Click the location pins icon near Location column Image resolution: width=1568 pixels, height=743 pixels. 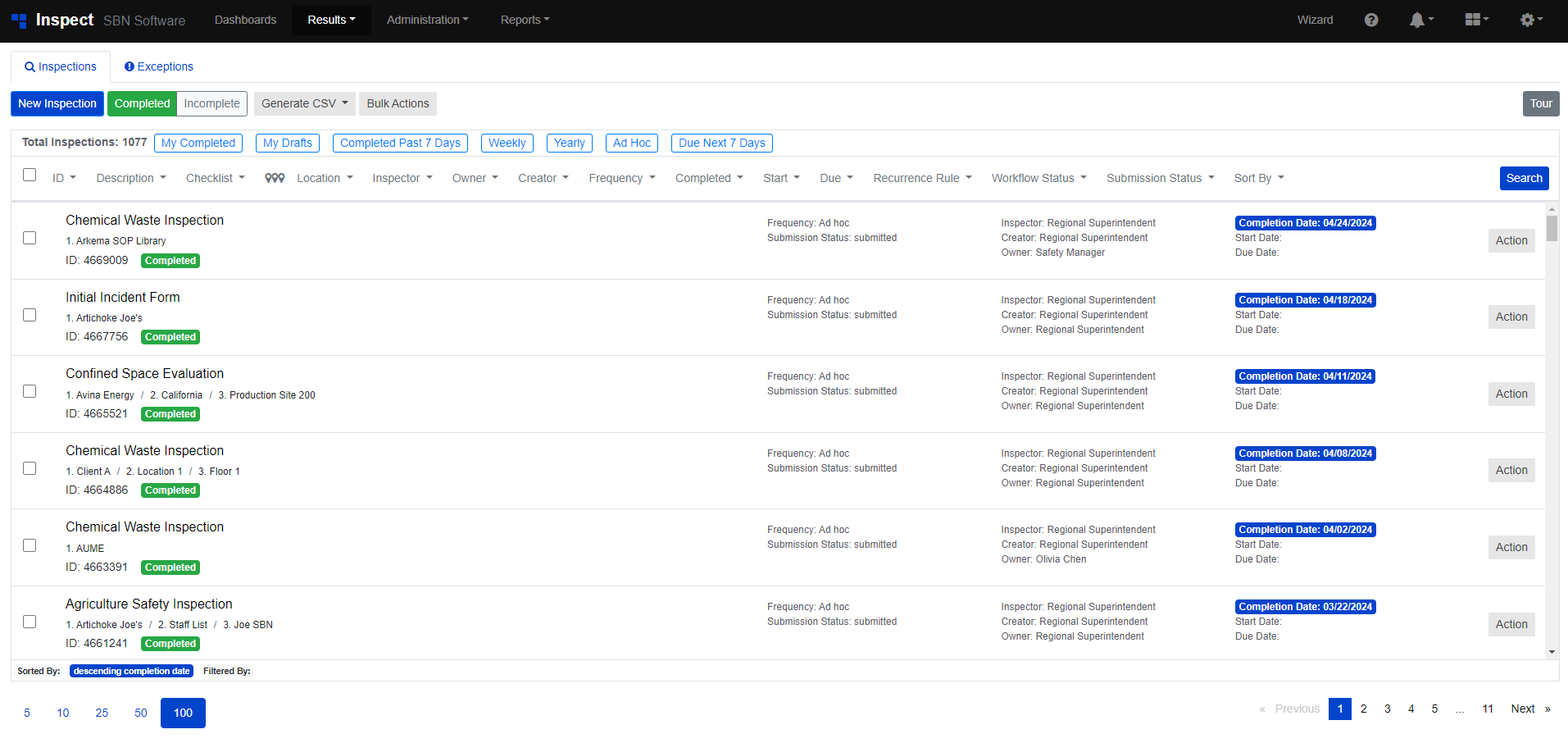tap(274, 178)
